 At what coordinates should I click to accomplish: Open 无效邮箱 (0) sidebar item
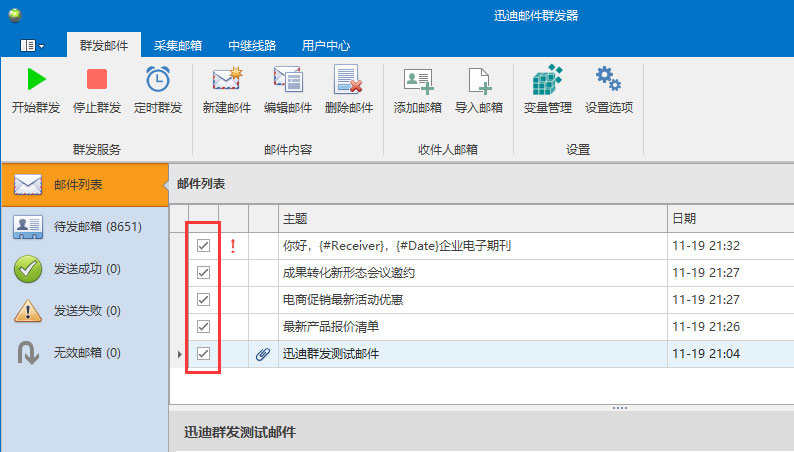pos(85,353)
